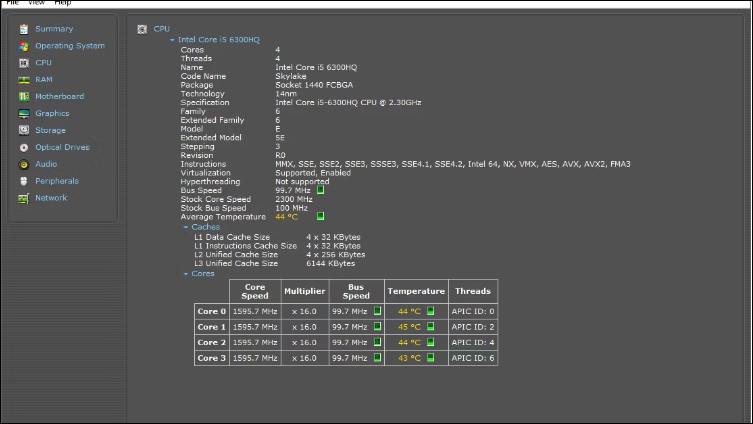Go to the Network section
The width and height of the screenshot is (753, 424).
51,197
